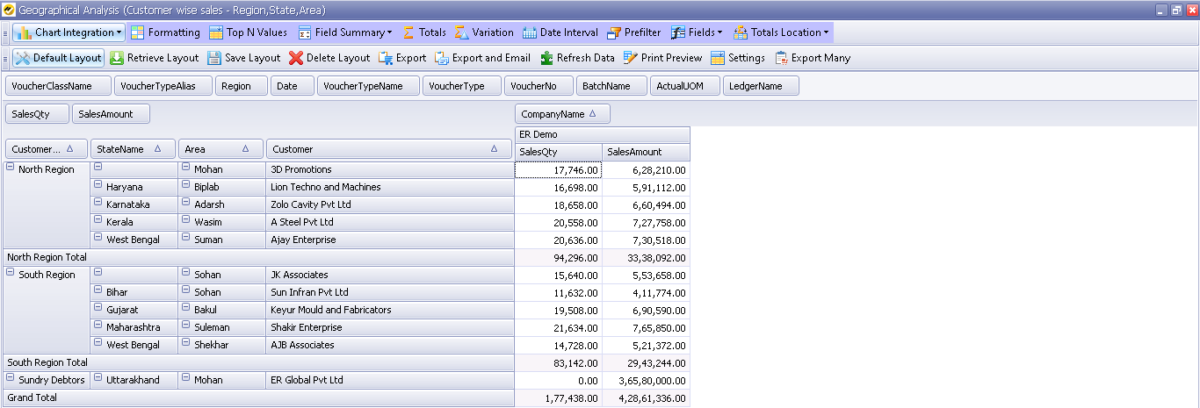Image resolution: width=1200 pixels, height=408 pixels.
Task: Open the Date Interval option
Action: [x=560, y=33]
